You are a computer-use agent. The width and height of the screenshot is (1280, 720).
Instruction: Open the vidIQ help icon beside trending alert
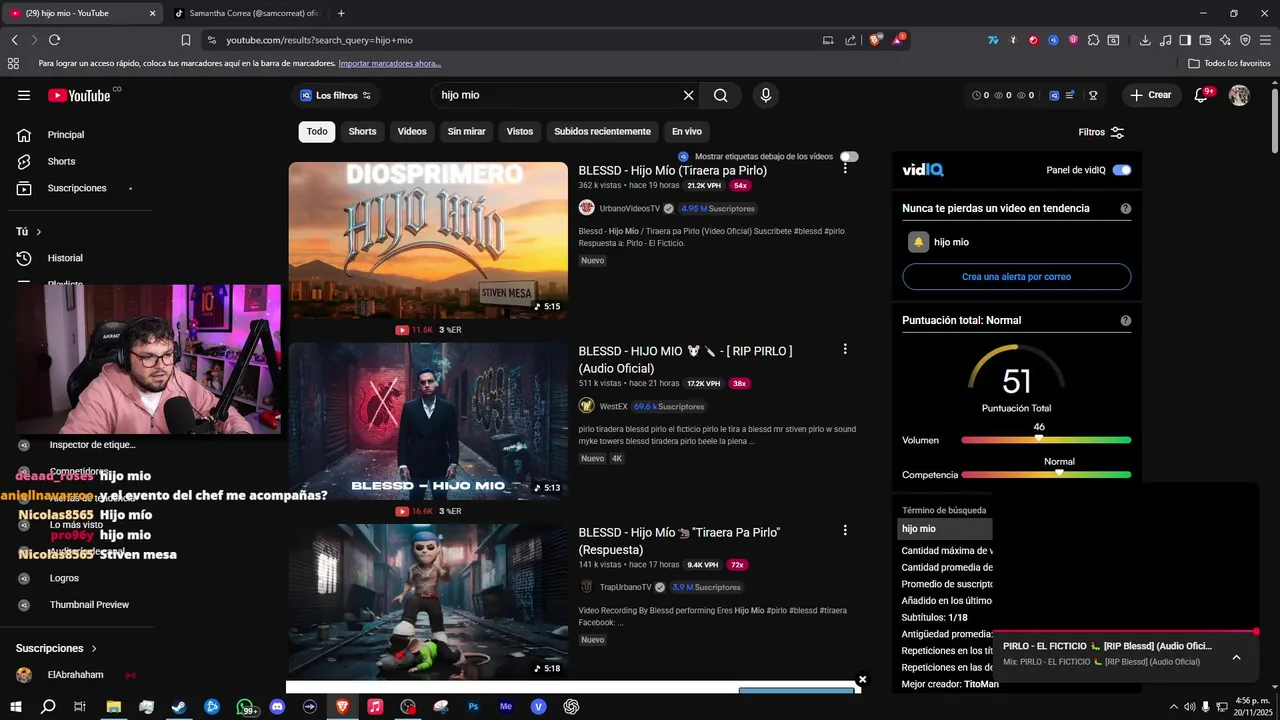[1126, 208]
